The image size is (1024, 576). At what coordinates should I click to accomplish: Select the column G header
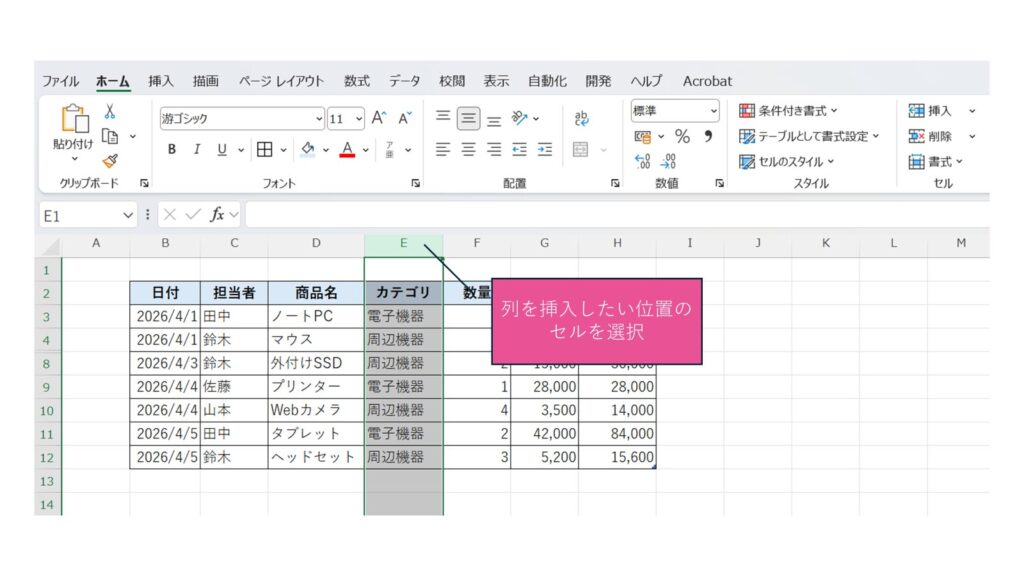(x=544, y=243)
